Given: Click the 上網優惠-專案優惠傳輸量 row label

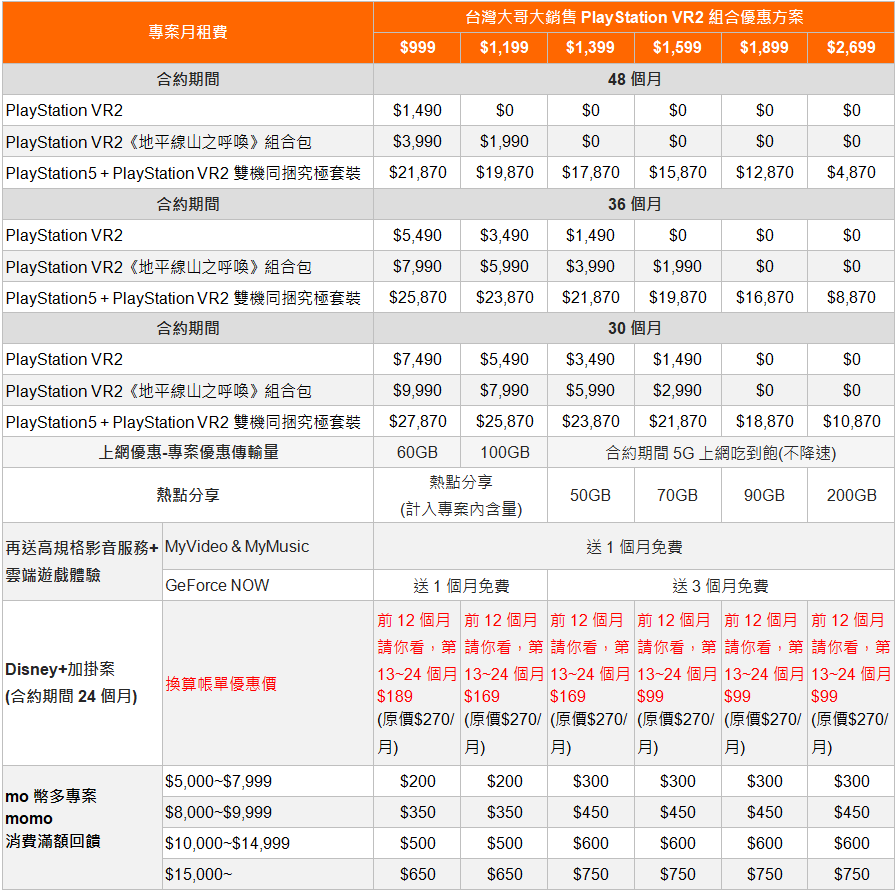Looking at the screenshot, I should pyautogui.click(x=188, y=452).
